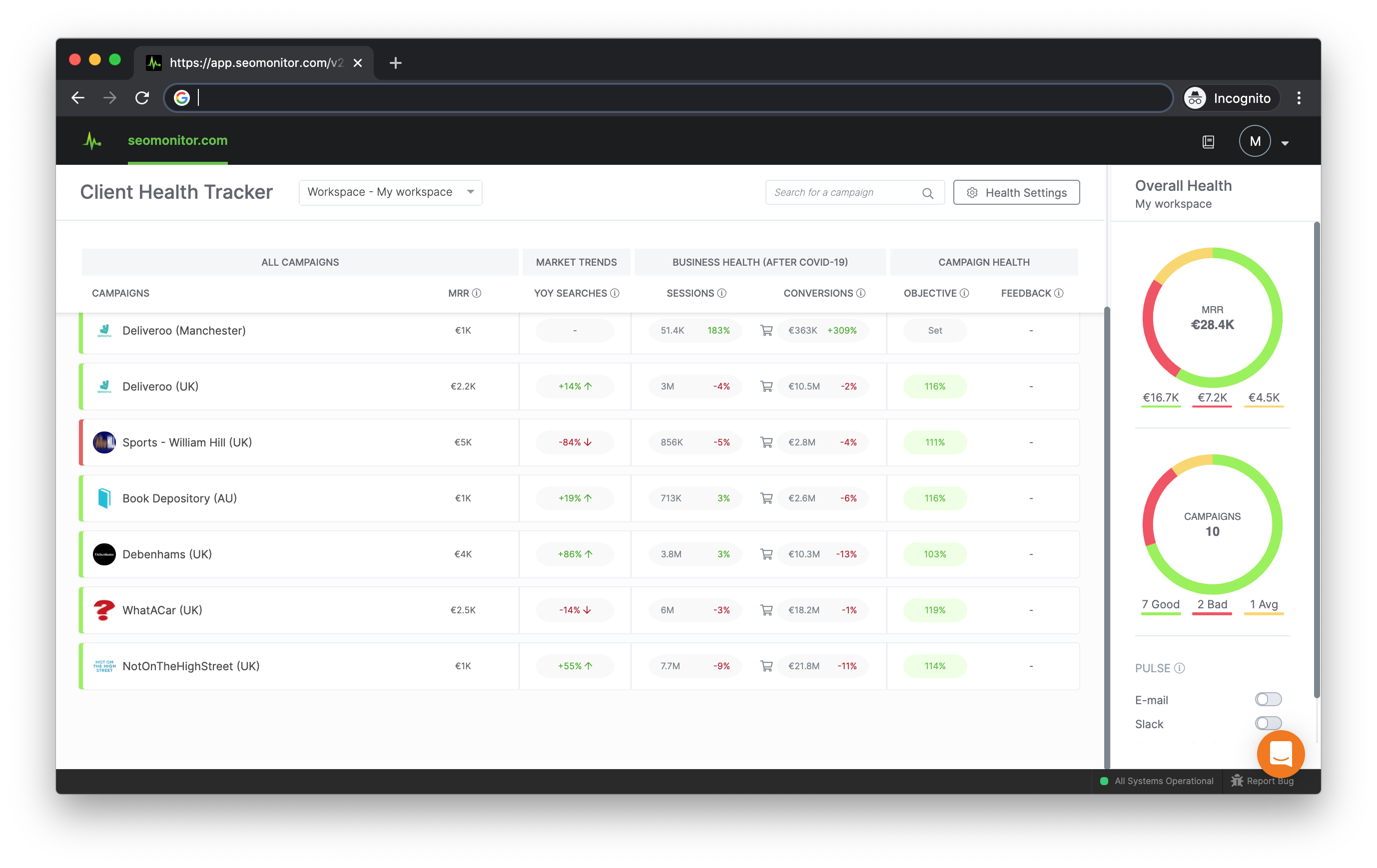Open the documentation book icon in top bar
This screenshot has height=868, width=1377.
1208,142
